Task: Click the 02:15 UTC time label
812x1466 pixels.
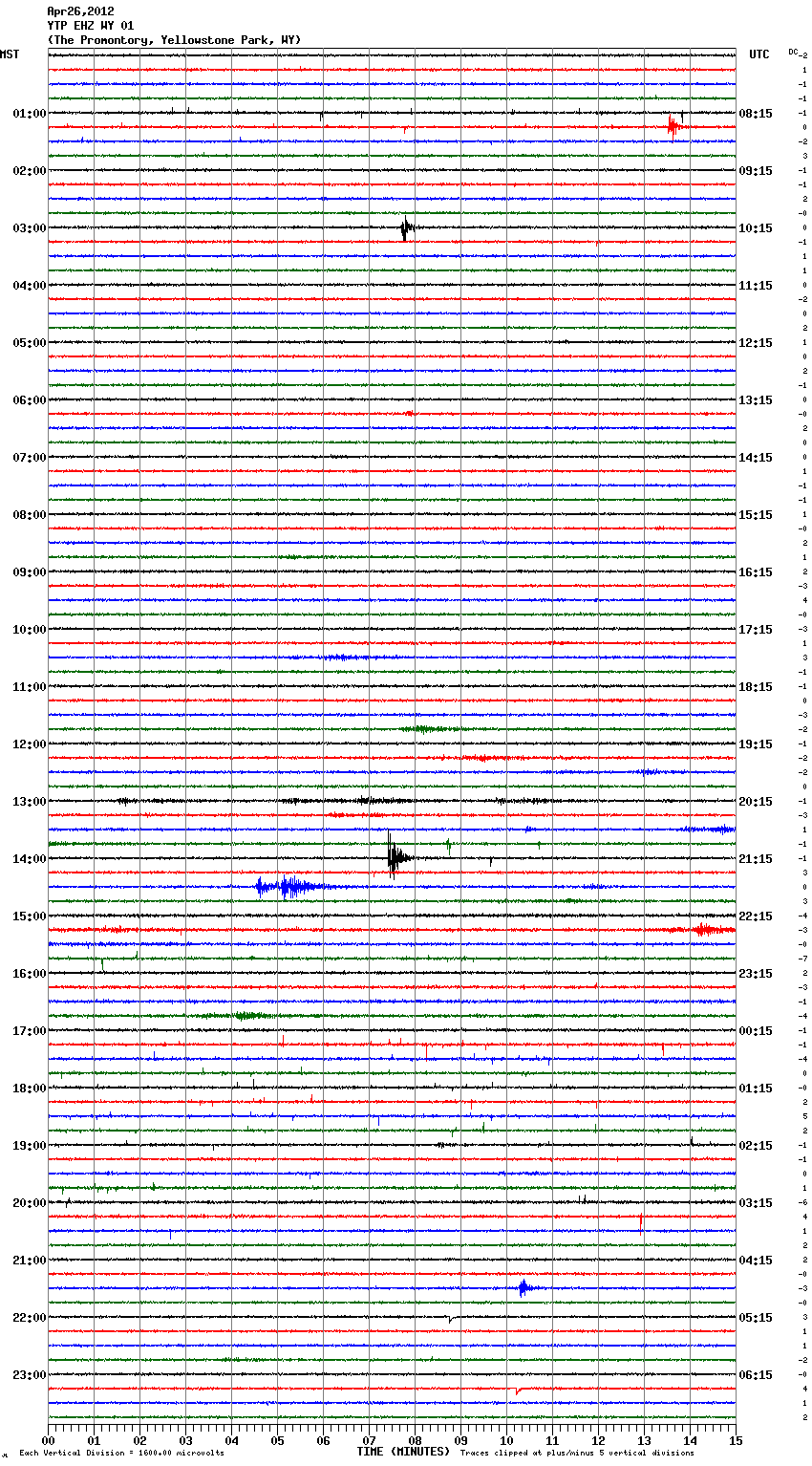Action: (x=756, y=1146)
